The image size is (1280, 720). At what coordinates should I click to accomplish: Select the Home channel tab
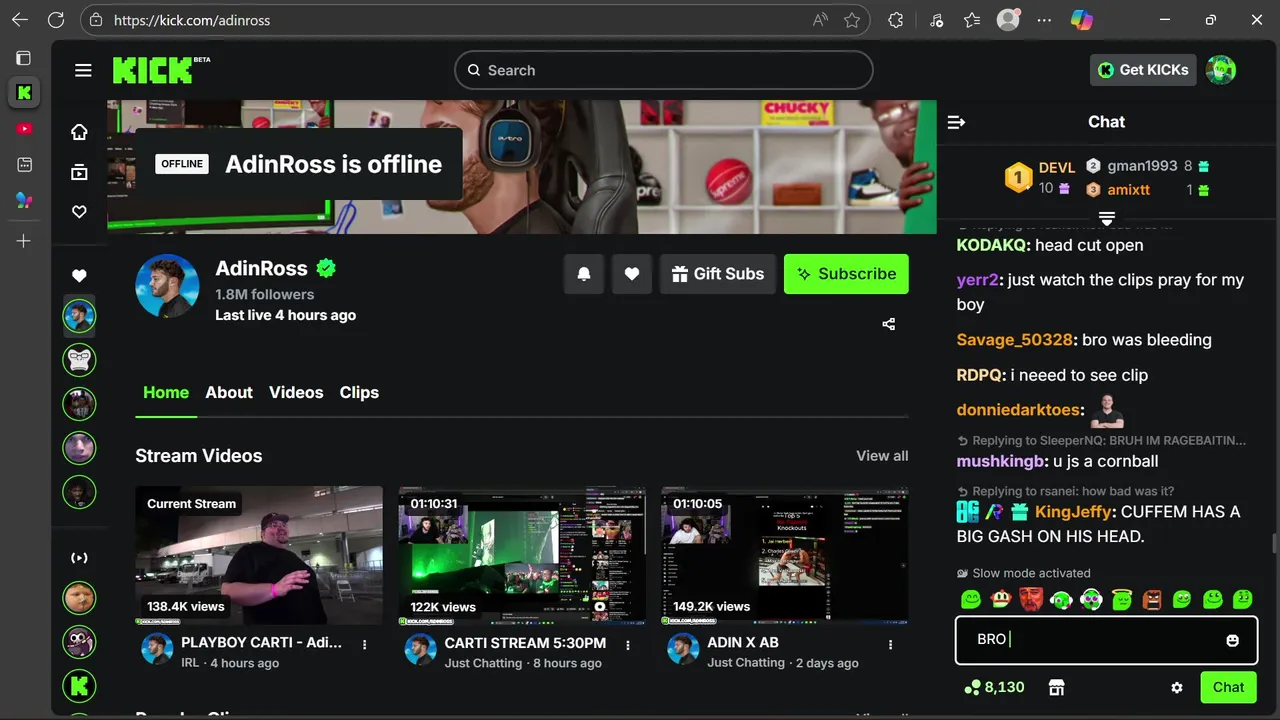click(x=166, y=392)
